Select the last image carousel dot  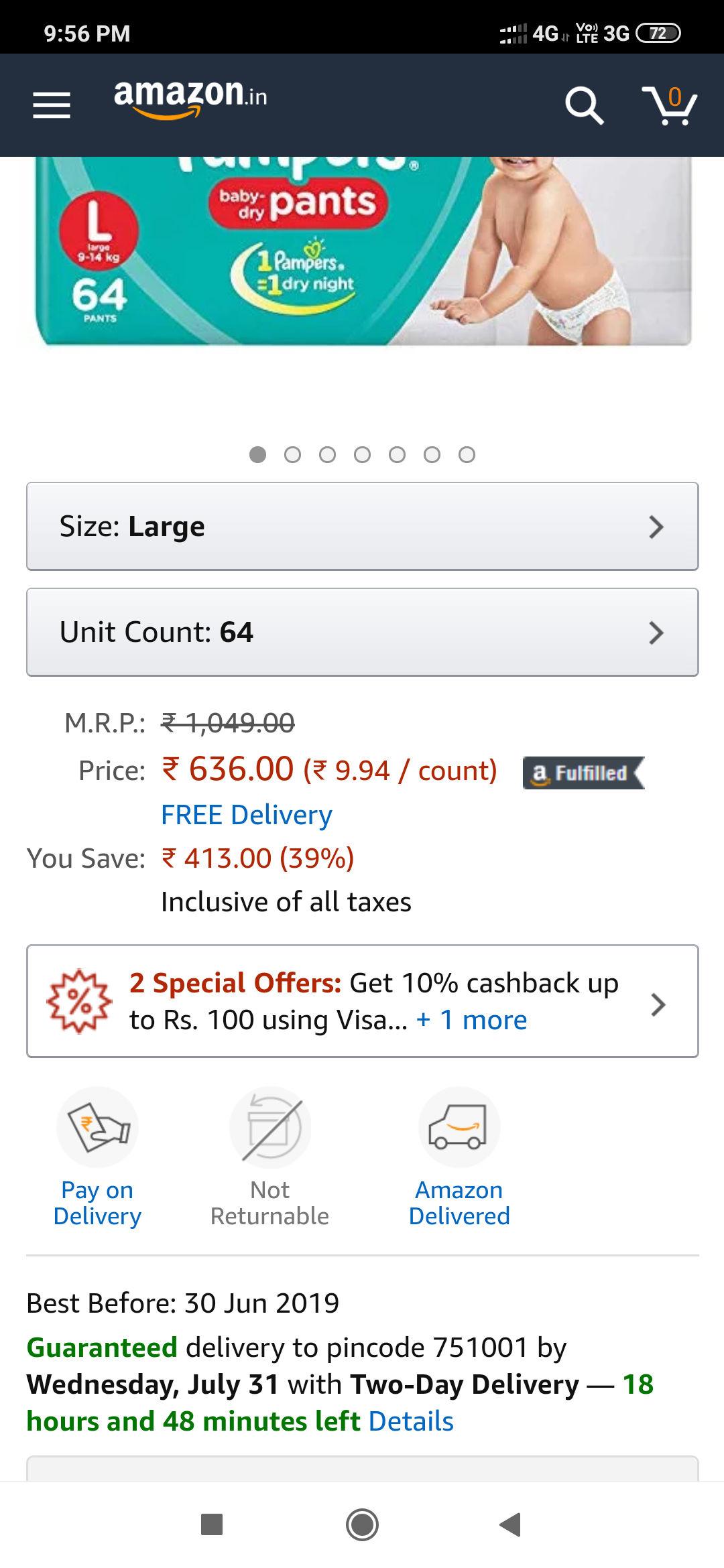click(x=467, y=455)
